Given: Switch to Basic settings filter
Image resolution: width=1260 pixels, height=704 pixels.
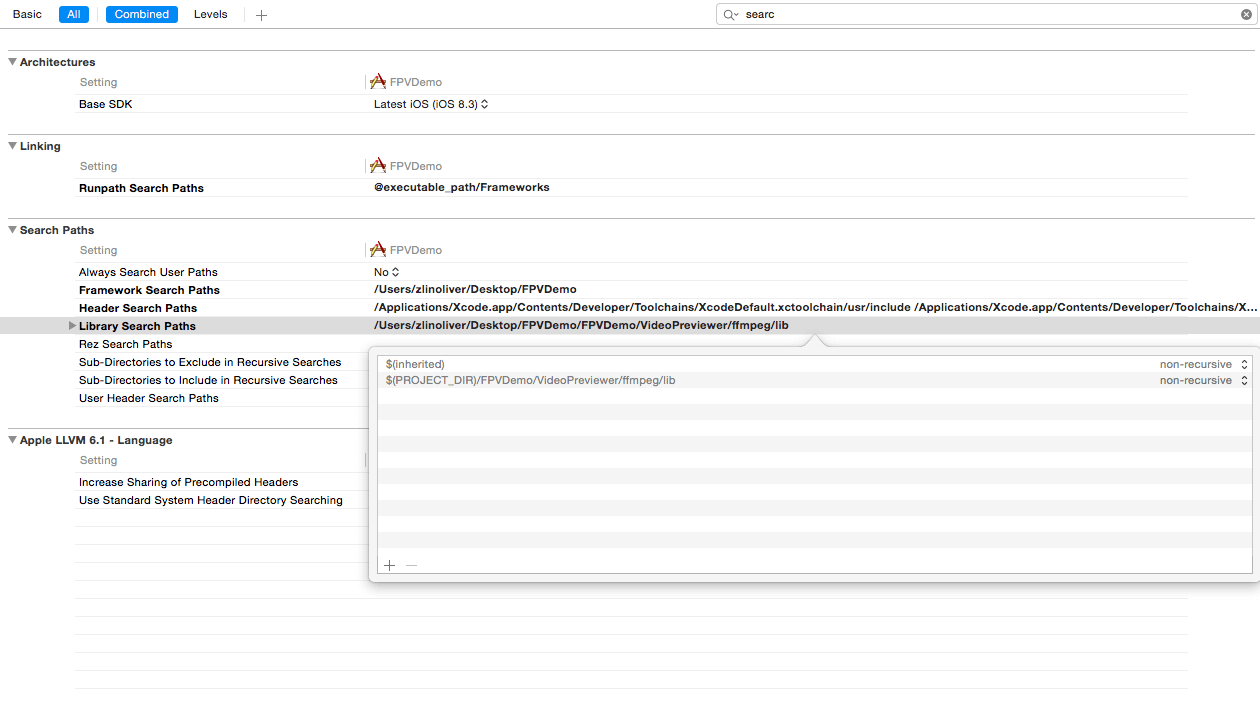Looking at the screenshot, I should point(27,14).
